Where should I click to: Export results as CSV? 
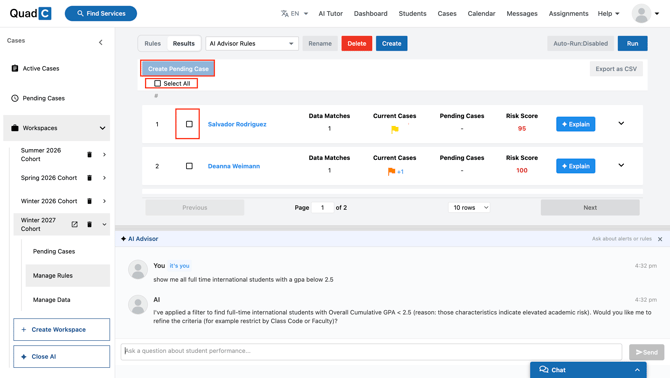pyautogui.click(x=616, y=69)
